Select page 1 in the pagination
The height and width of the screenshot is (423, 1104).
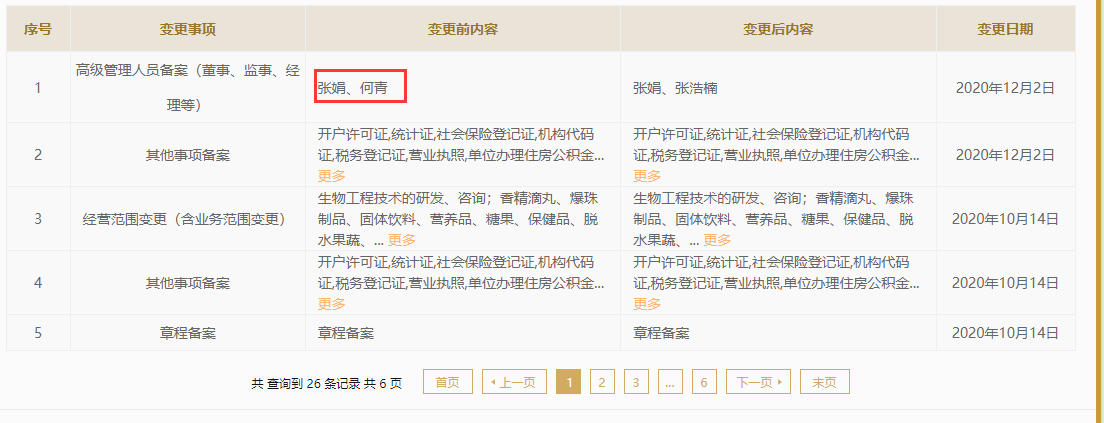[x=568, y=382]
